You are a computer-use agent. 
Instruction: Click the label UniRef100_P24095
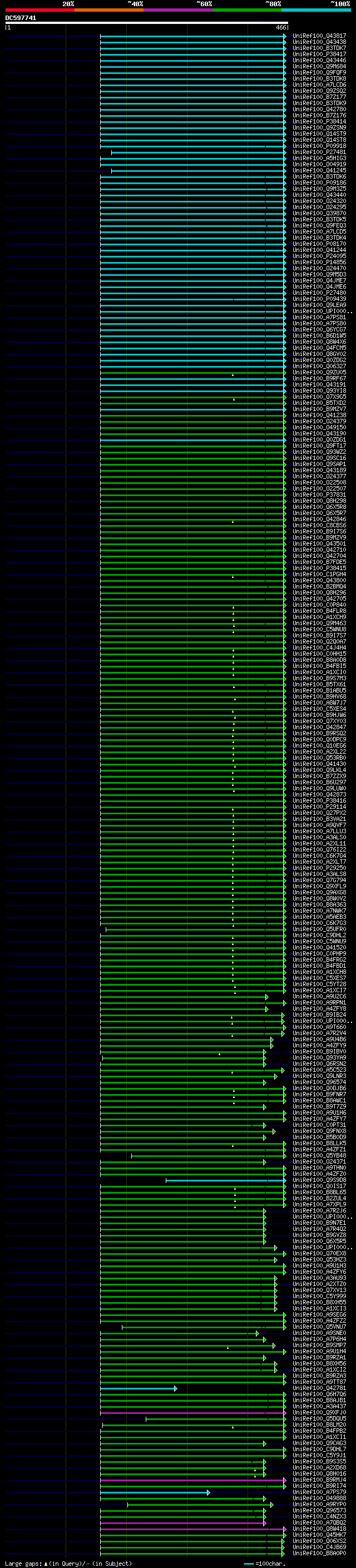[x=319, y=256]
